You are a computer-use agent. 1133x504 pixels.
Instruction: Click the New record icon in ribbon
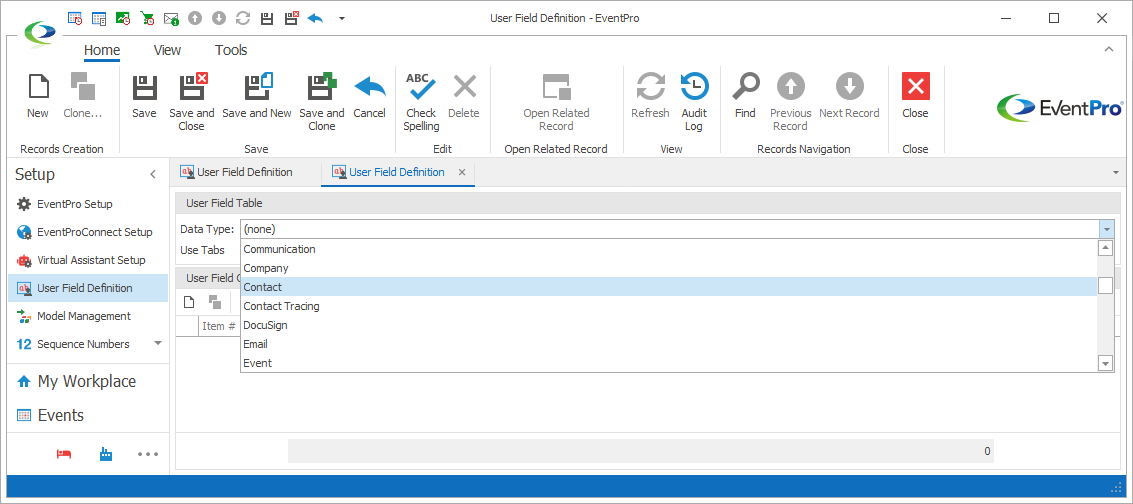[38, 87]
